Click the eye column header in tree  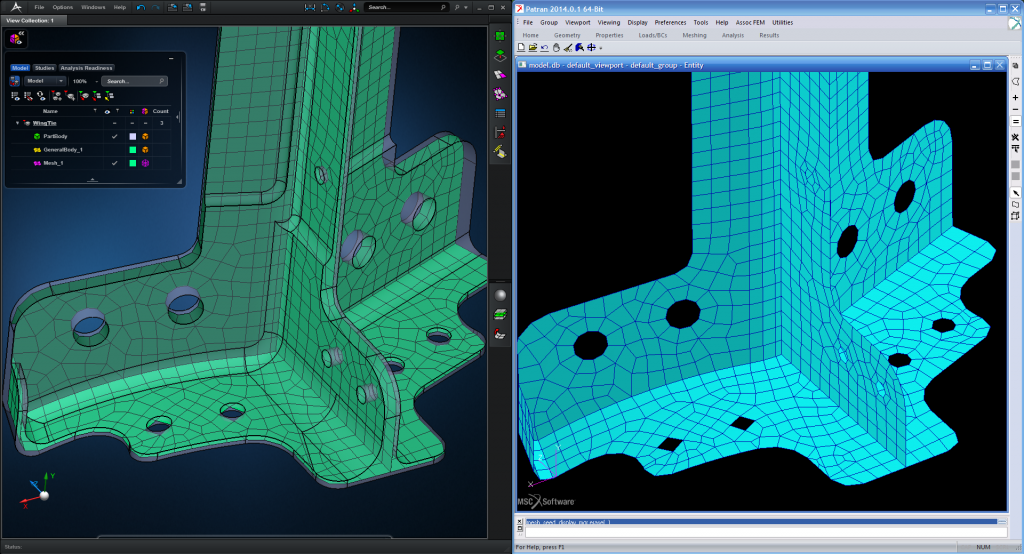pos(107,111)
